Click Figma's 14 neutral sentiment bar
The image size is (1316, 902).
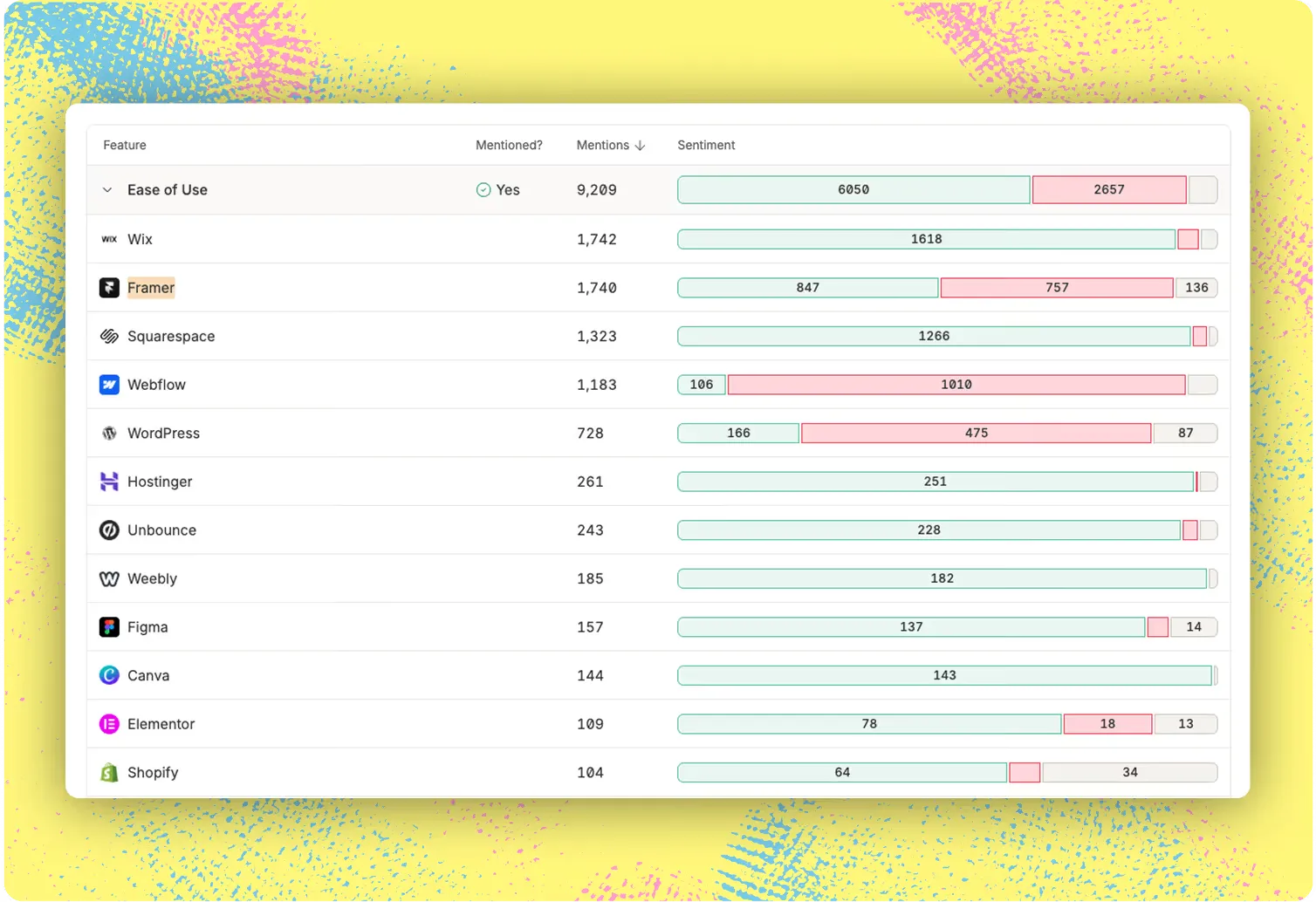tap(1194, 627)
